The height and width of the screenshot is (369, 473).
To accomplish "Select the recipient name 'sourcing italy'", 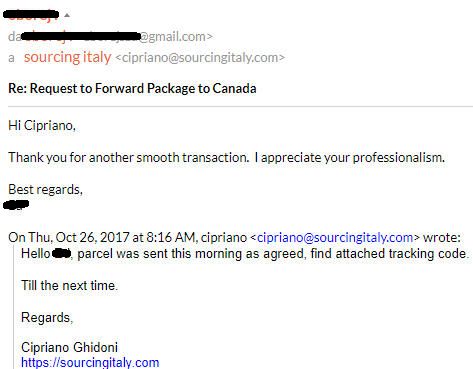I will click(67, 57).
